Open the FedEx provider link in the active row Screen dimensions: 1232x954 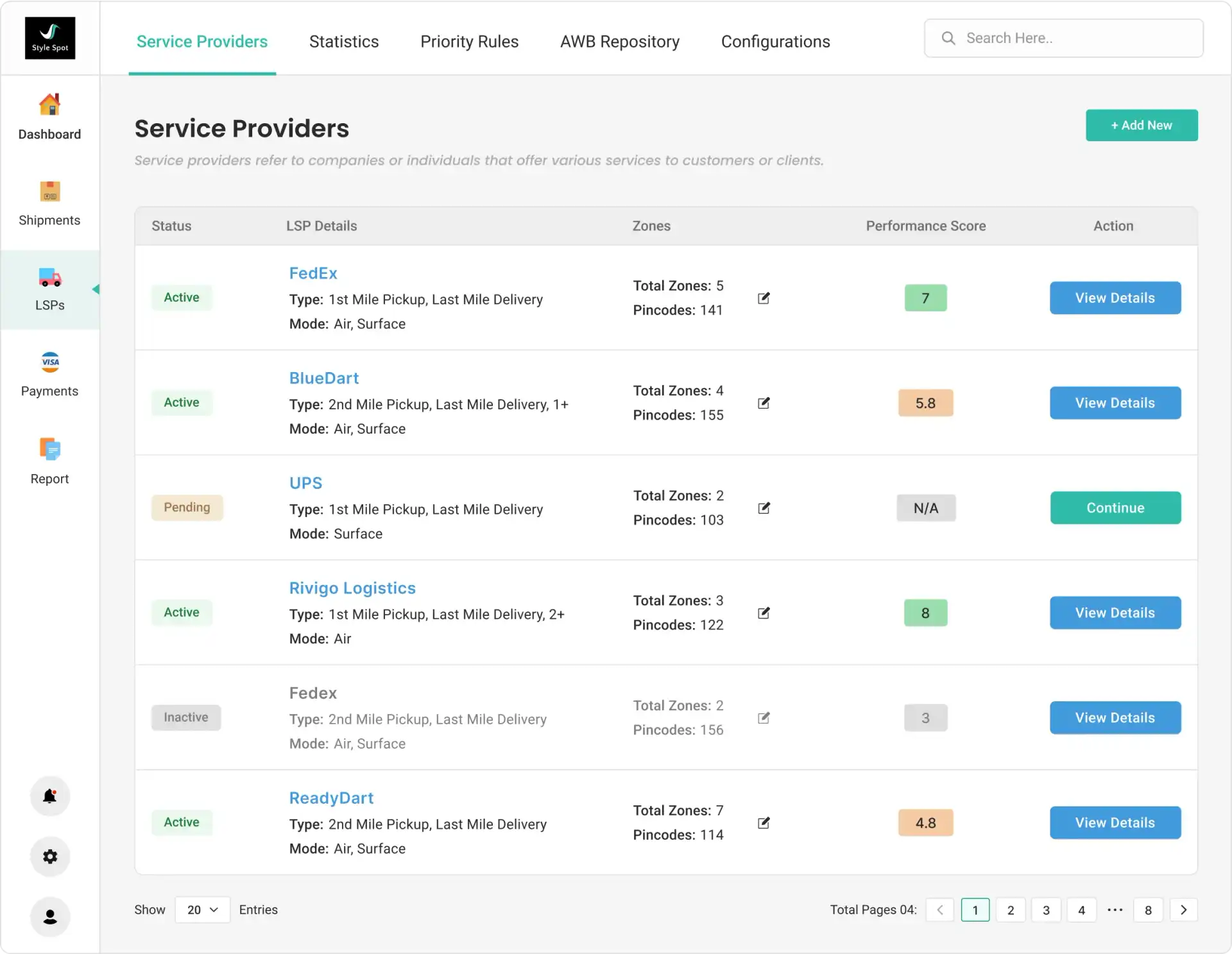tap(313, 273)
